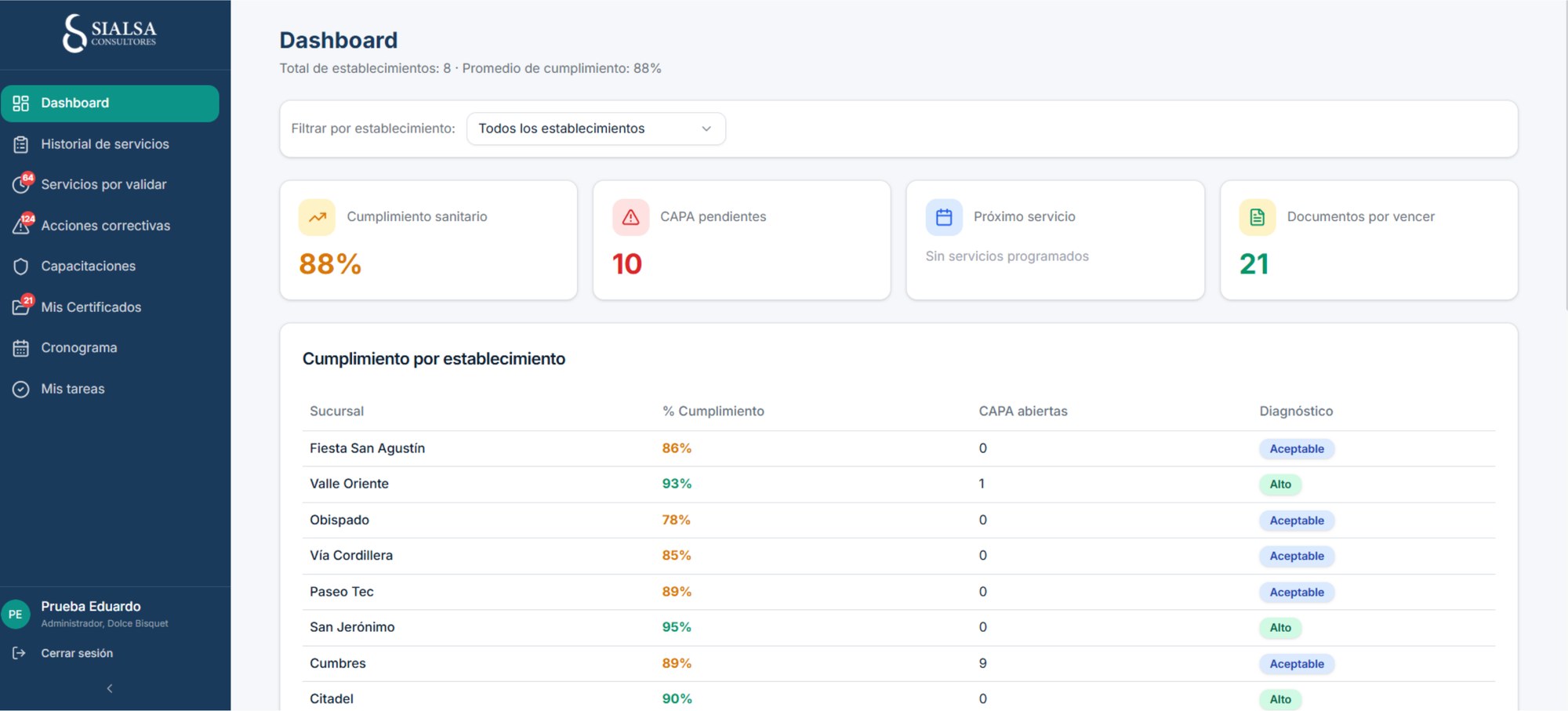Click the blue calendar icon on Próximo servicio card
Viewport: 1568px width, 711px height.
[x=944, y=217]
